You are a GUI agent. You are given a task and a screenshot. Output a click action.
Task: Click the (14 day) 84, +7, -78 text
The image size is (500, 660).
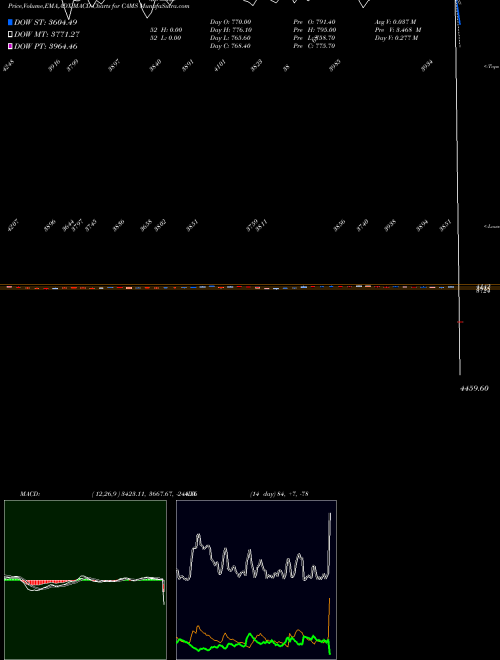[279, 494]
